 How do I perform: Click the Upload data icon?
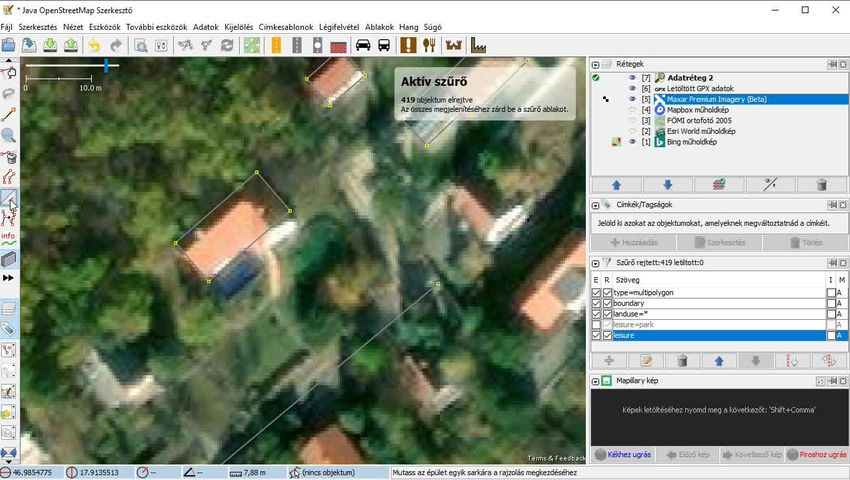click(71, 46)
